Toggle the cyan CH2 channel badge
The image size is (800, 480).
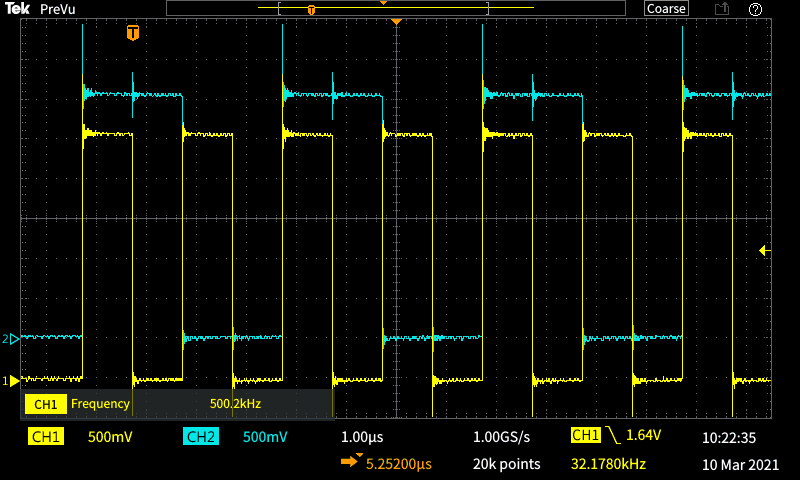201,437
